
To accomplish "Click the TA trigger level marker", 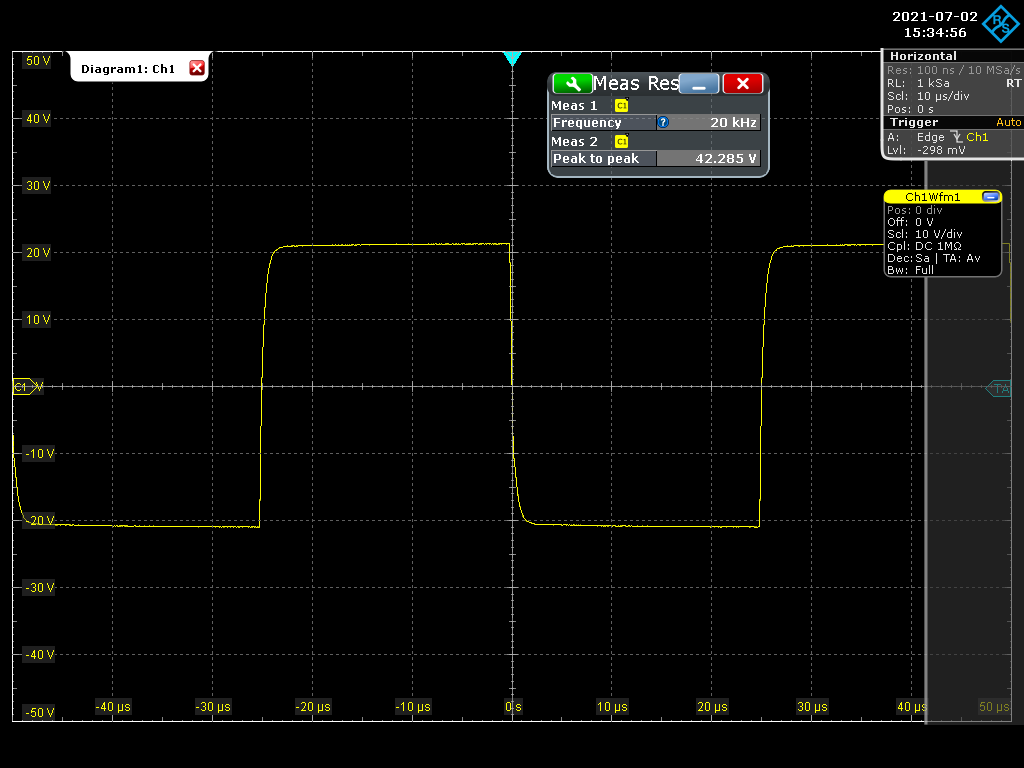I will tap(998, 389).
